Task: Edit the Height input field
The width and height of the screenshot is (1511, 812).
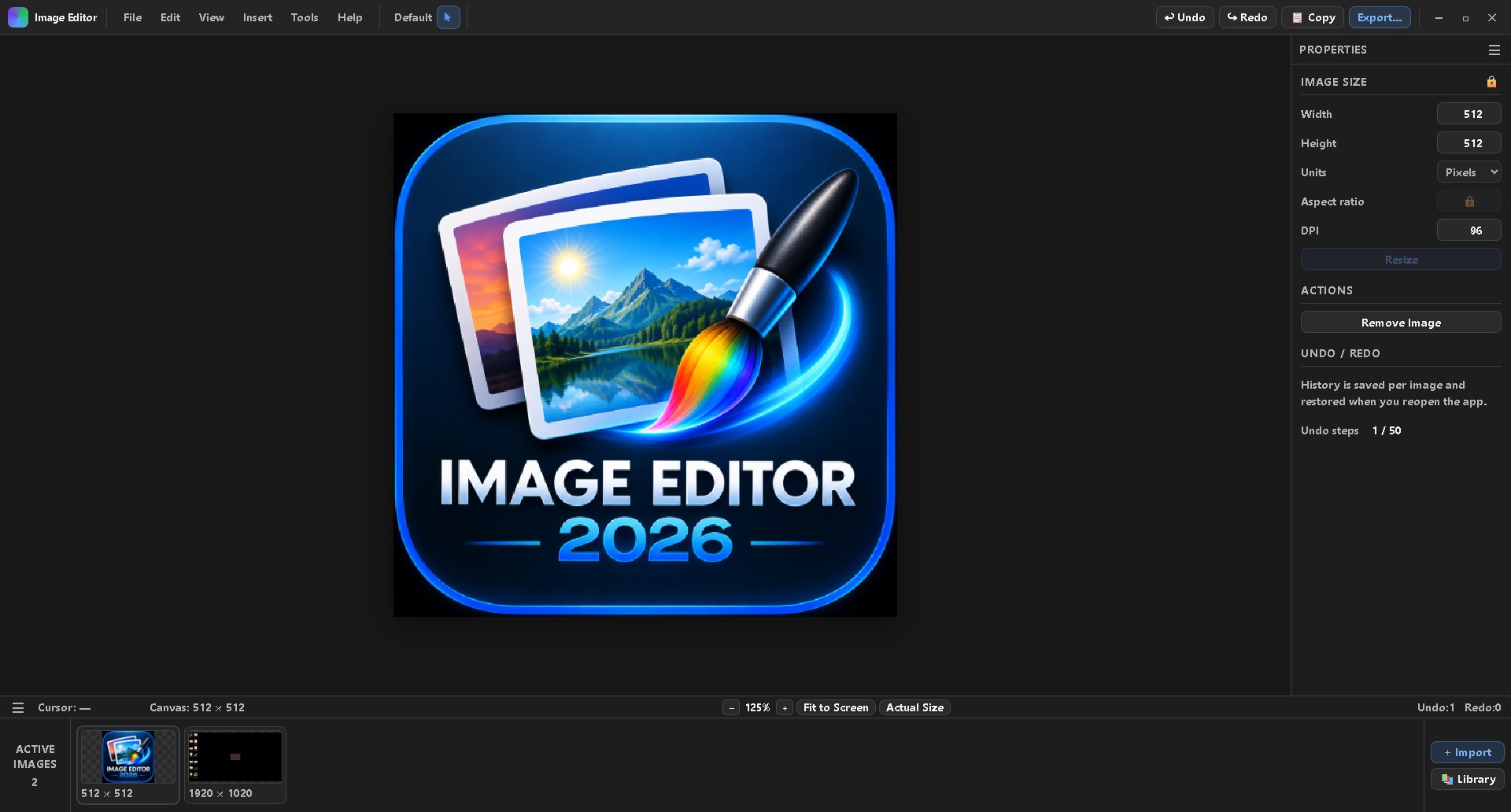Action: click(1469, 143)
